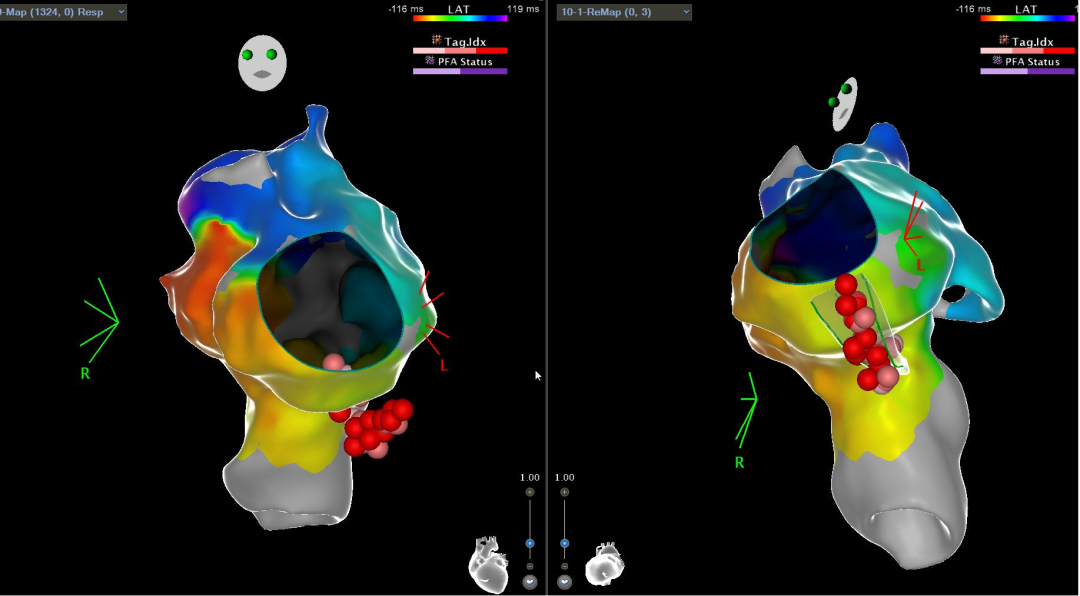1080x596 pixels.
Task: Click the red L axis marker in left panel
Action: [x=434, y=321]
